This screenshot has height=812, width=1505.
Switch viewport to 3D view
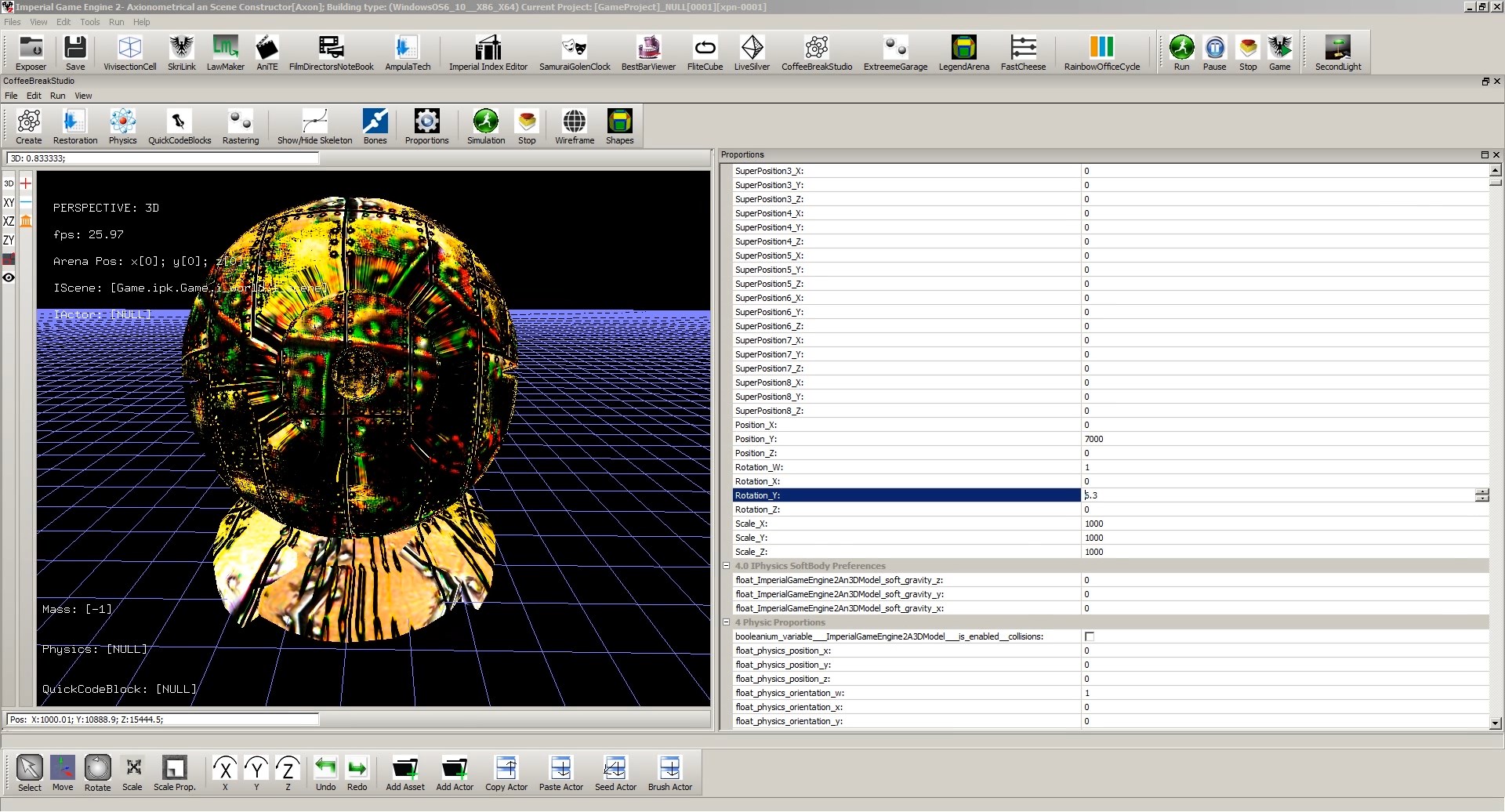pyautogui.click(x=9, y=183)
